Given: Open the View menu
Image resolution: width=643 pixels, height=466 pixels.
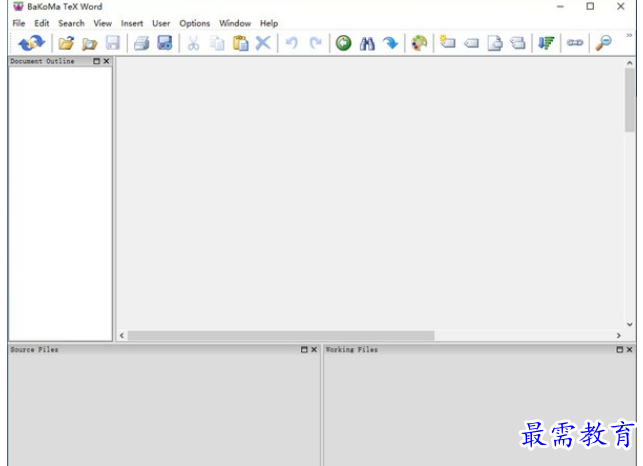Looking at the screenshot, I should [x=103, y=23].
